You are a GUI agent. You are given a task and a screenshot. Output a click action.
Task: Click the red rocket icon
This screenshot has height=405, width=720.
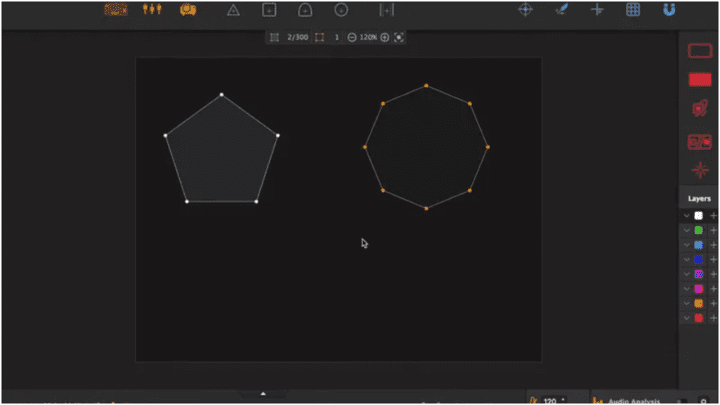700,109
